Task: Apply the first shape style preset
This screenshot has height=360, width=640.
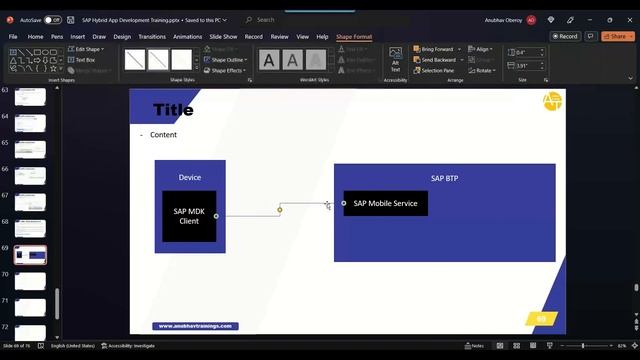Action: coord(135,60)
